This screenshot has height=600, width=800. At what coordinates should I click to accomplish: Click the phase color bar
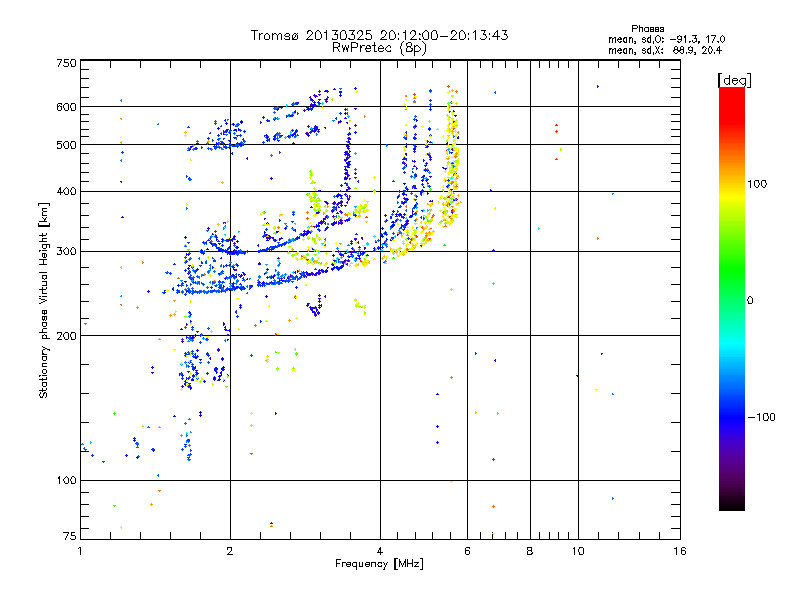tap(732, 298)
